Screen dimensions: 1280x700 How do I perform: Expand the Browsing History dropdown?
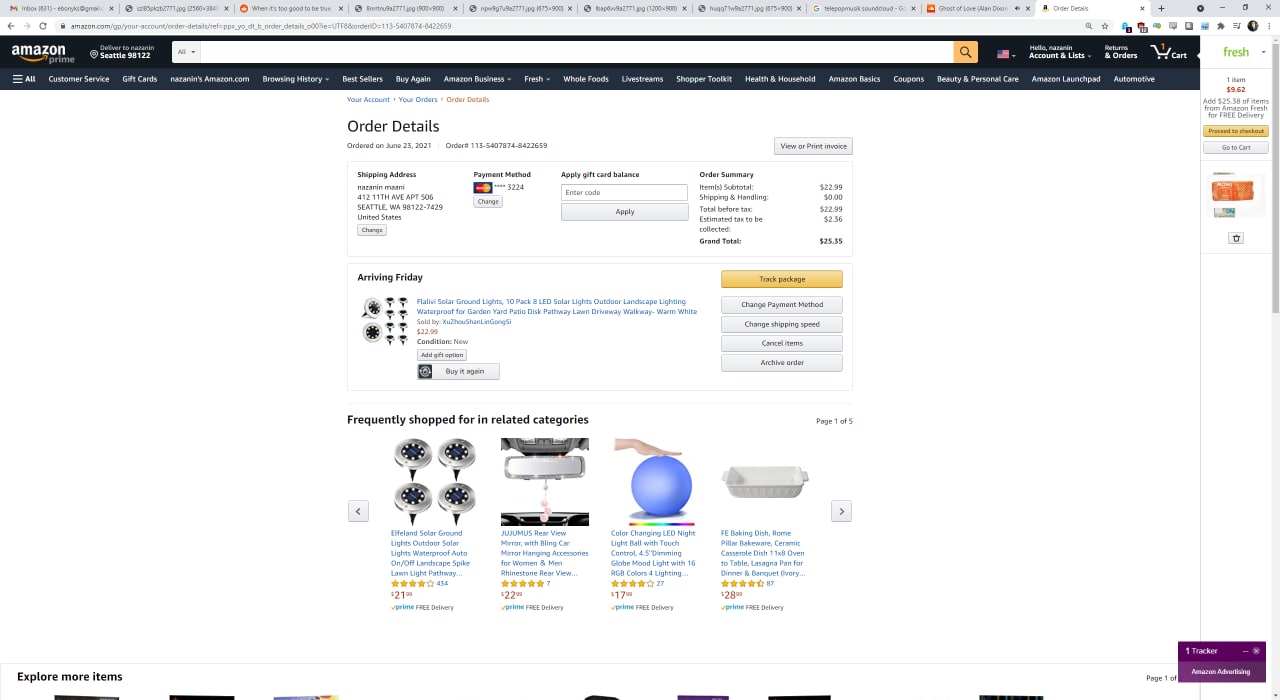point(296,79)
